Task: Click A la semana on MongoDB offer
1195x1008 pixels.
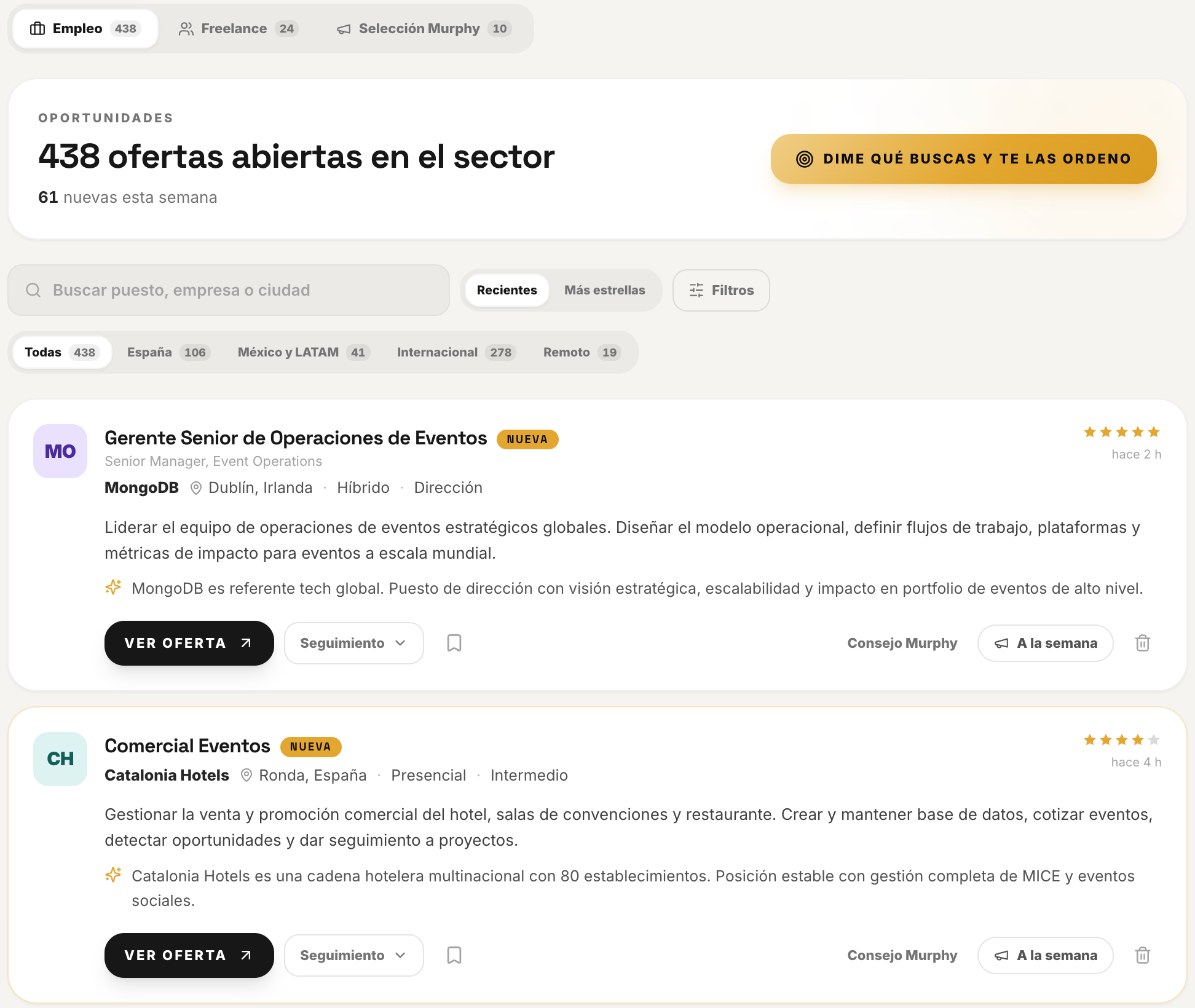Action: (x=1045, y=643)
